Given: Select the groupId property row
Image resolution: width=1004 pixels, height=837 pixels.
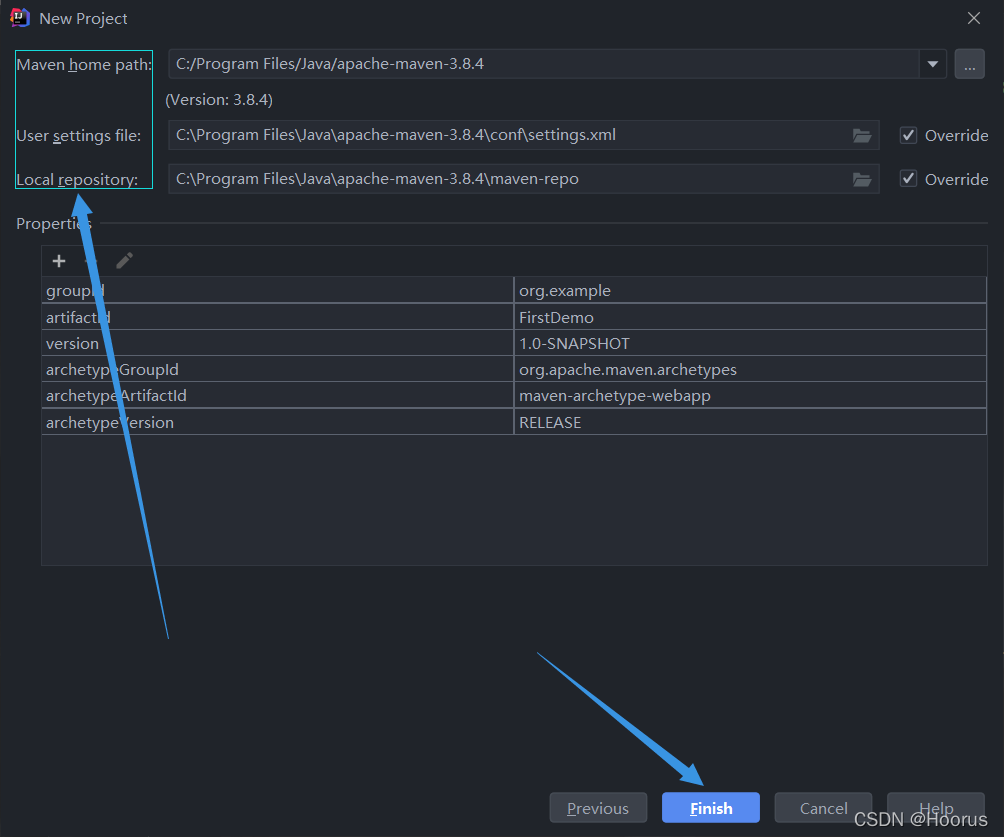Looking at the screenshot, I should tap(514, 290).
